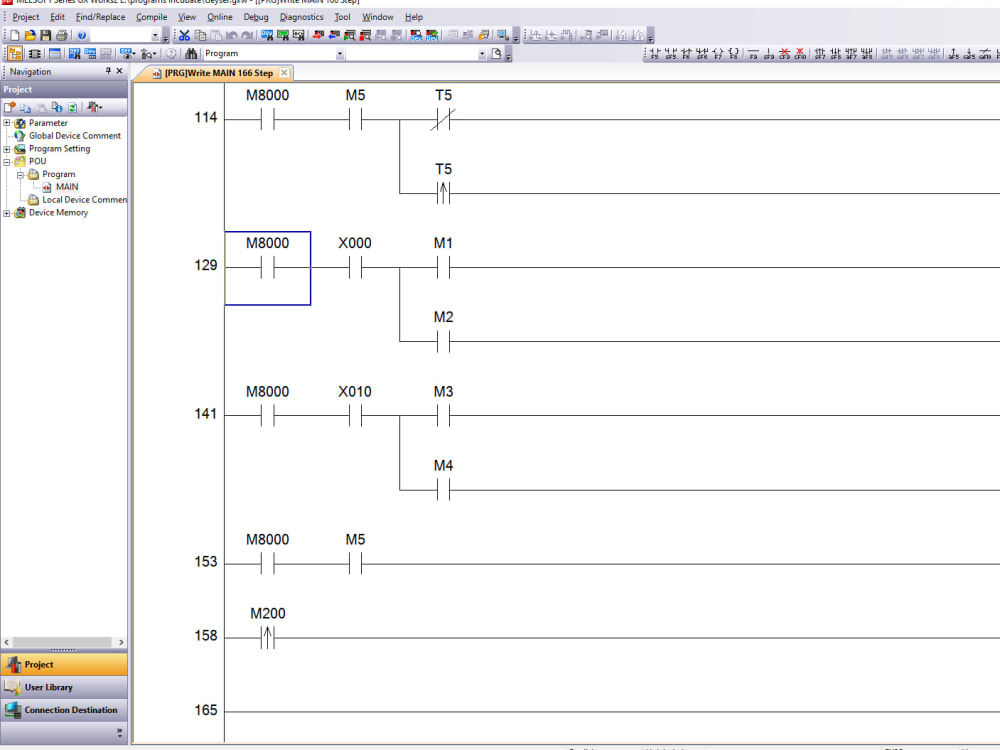Collapse the POU node in the tree

7,161
